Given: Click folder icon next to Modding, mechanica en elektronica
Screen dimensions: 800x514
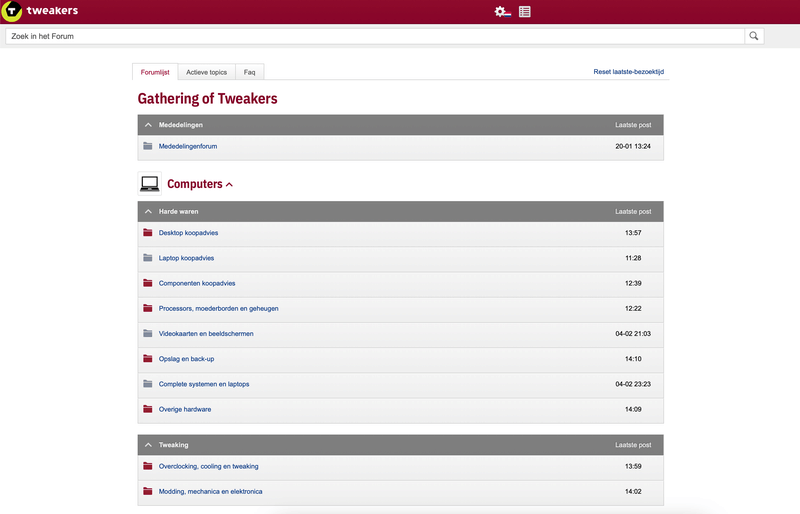Looking at the screenshot, I should [148, 492].
